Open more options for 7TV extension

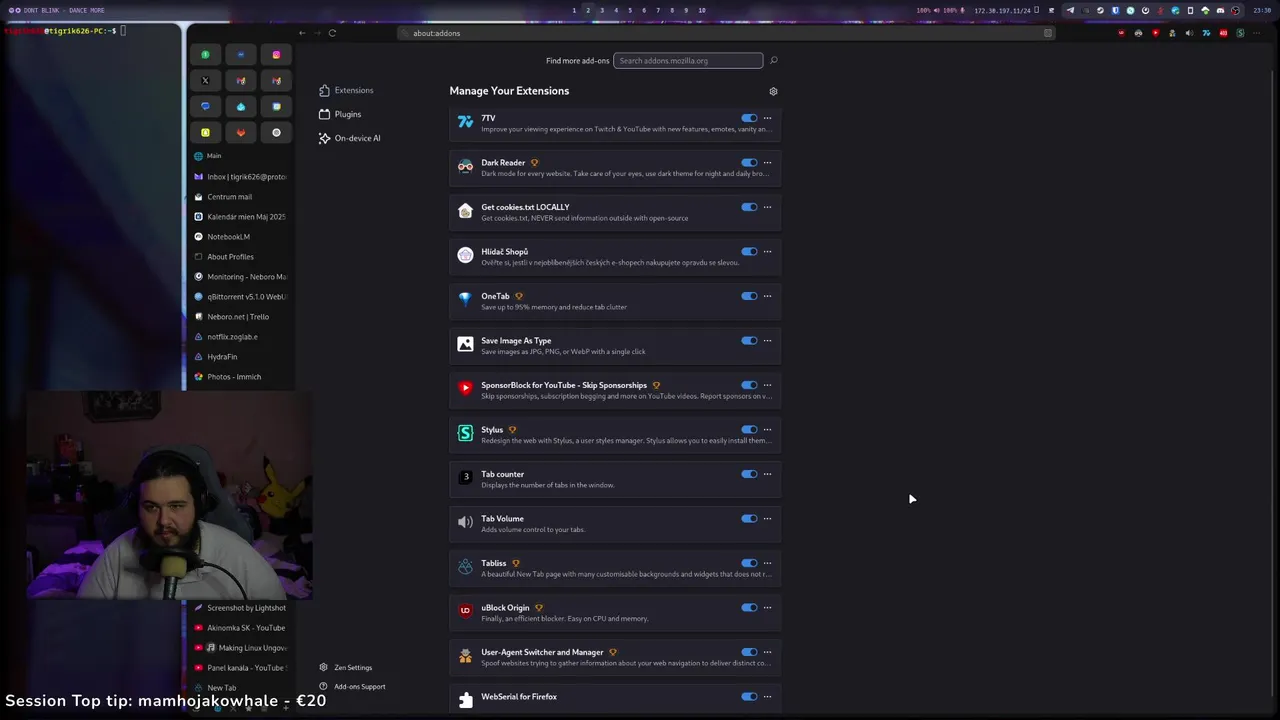tap(767, 118)
